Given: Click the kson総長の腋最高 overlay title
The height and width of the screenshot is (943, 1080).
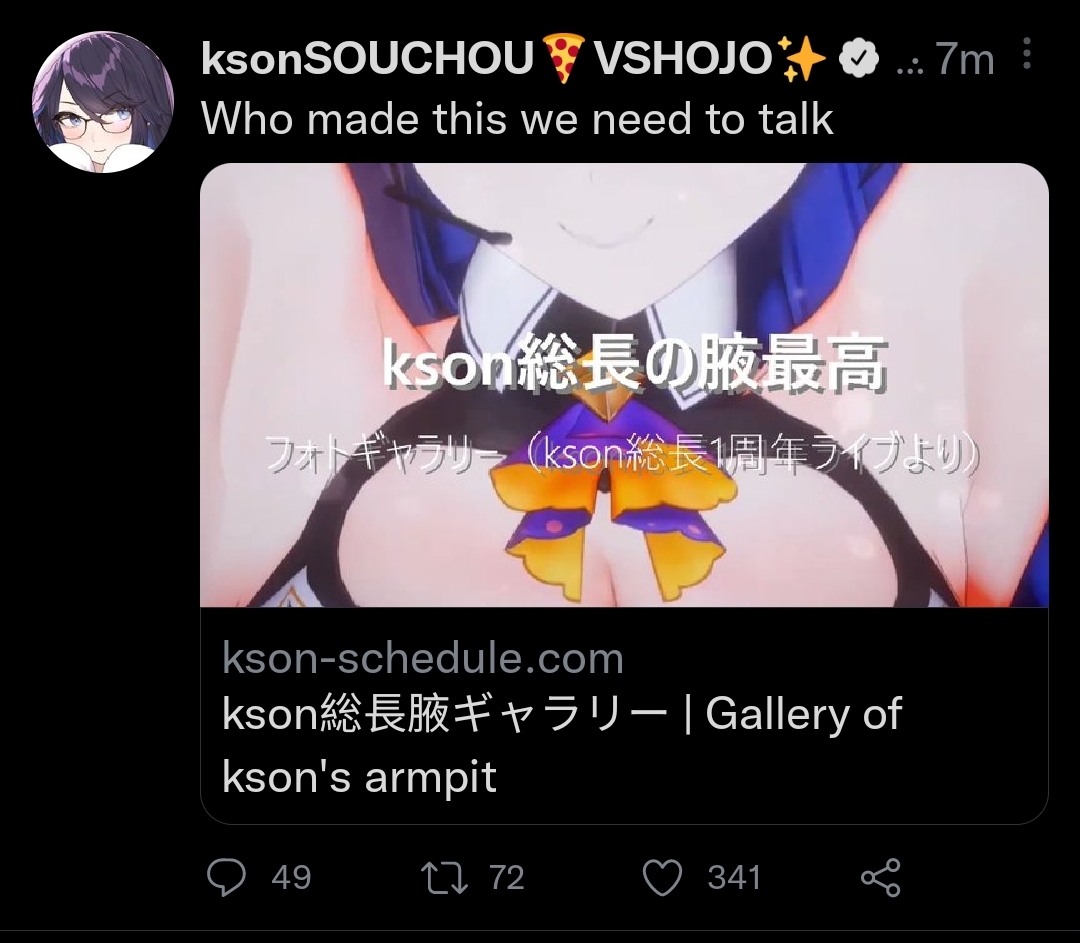Looking at the screenshot, I should 634,365.
